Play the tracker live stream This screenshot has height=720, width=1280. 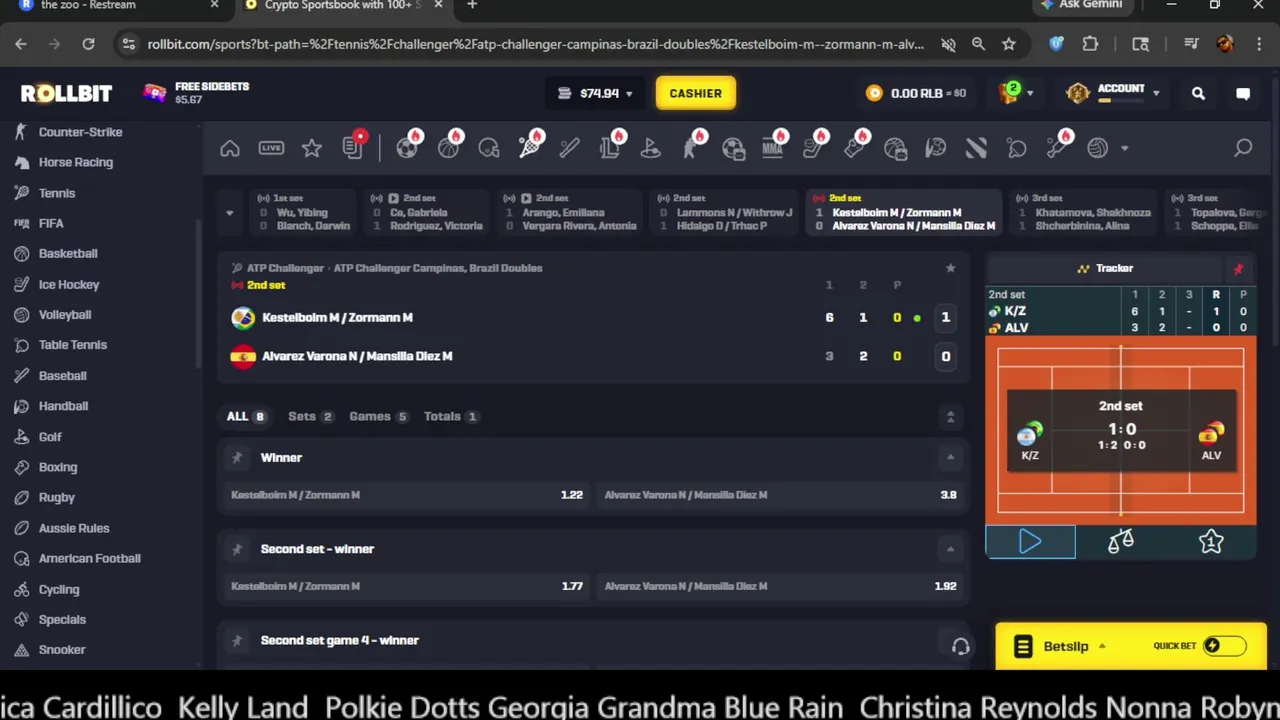(x=1030, y=541)
